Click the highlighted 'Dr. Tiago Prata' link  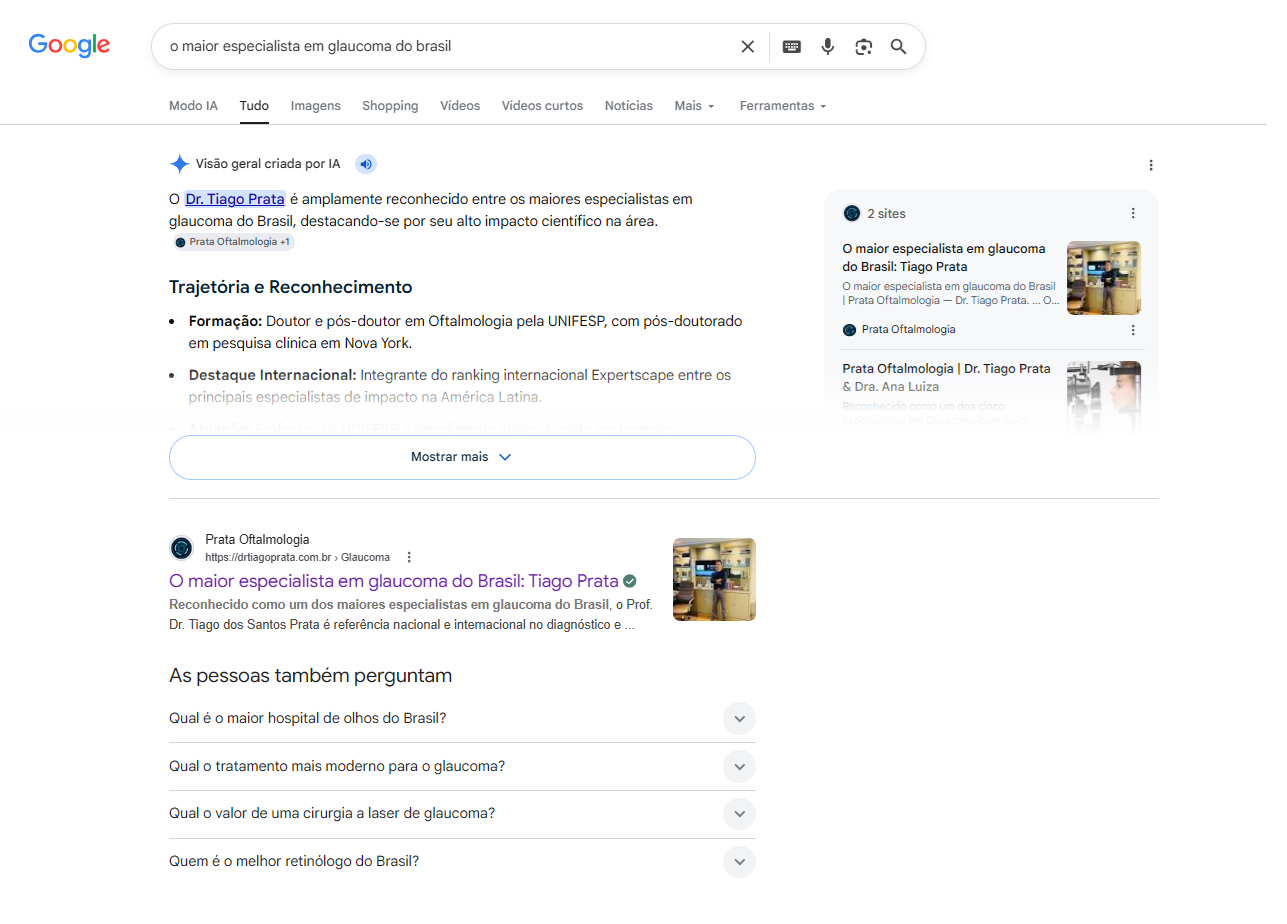coord(235,199)
